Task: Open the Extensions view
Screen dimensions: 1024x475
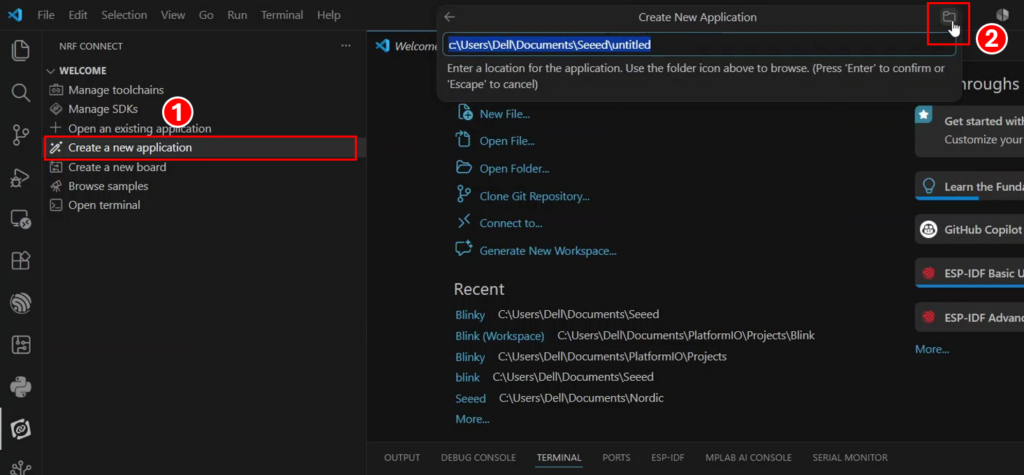Action: pos(21,261)
